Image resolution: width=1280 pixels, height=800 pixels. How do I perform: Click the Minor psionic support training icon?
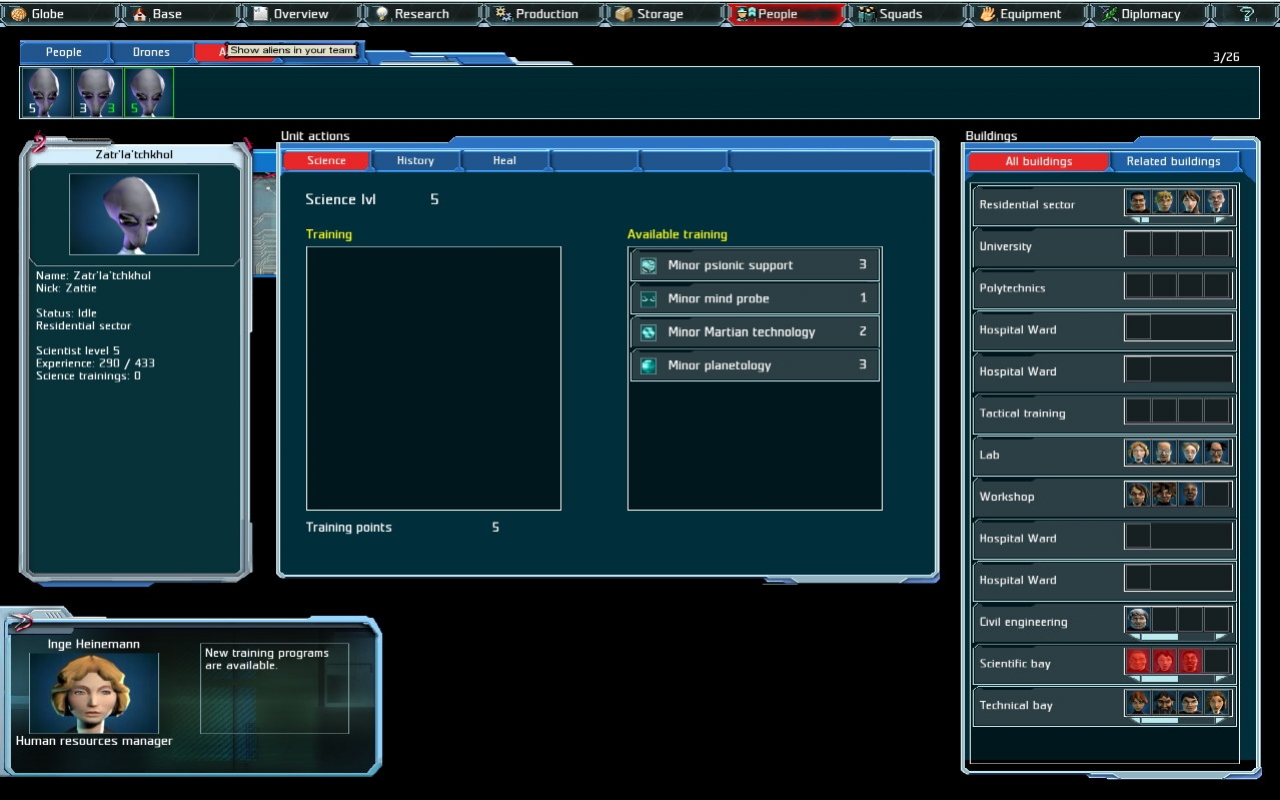point(649,265)
